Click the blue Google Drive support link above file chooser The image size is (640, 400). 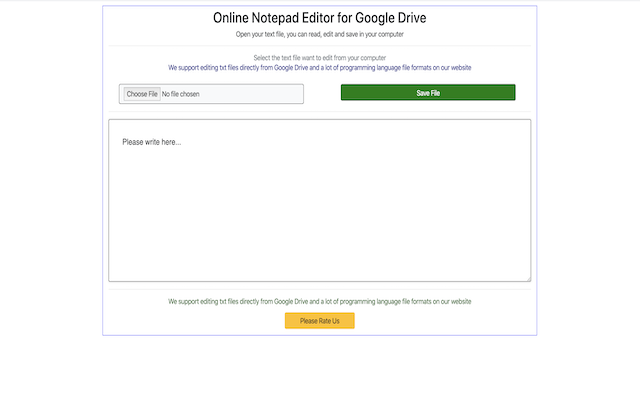click(320, 68)
